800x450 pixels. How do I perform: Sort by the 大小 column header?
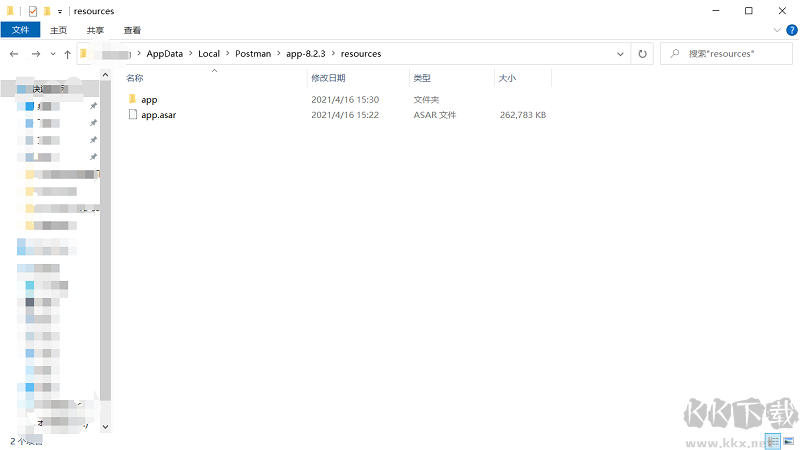tap(507, 78)
